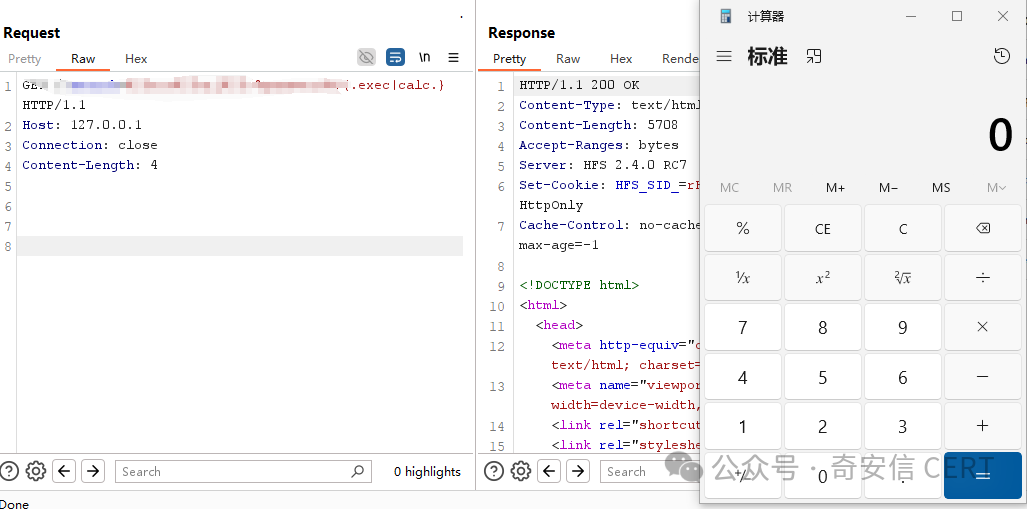Click 'Content-Length: 4' request header line
The image size is (1027, 509).
pyautogui.click(x=90, y=165)
